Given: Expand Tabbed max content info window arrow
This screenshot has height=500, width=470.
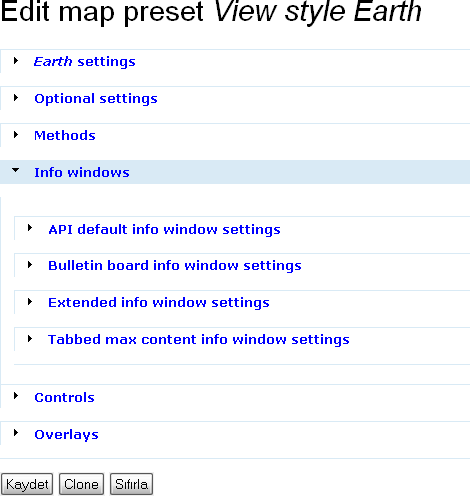Looking at the screenshot, I should [x=30, y=339].
